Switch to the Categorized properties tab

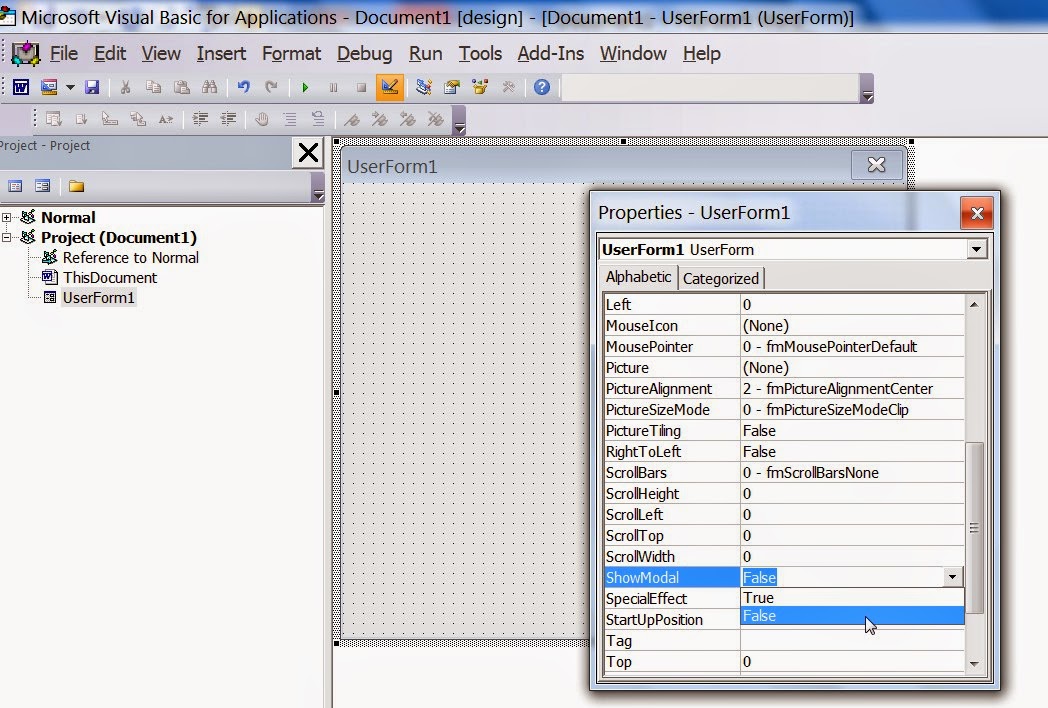(x=720, y=278)
